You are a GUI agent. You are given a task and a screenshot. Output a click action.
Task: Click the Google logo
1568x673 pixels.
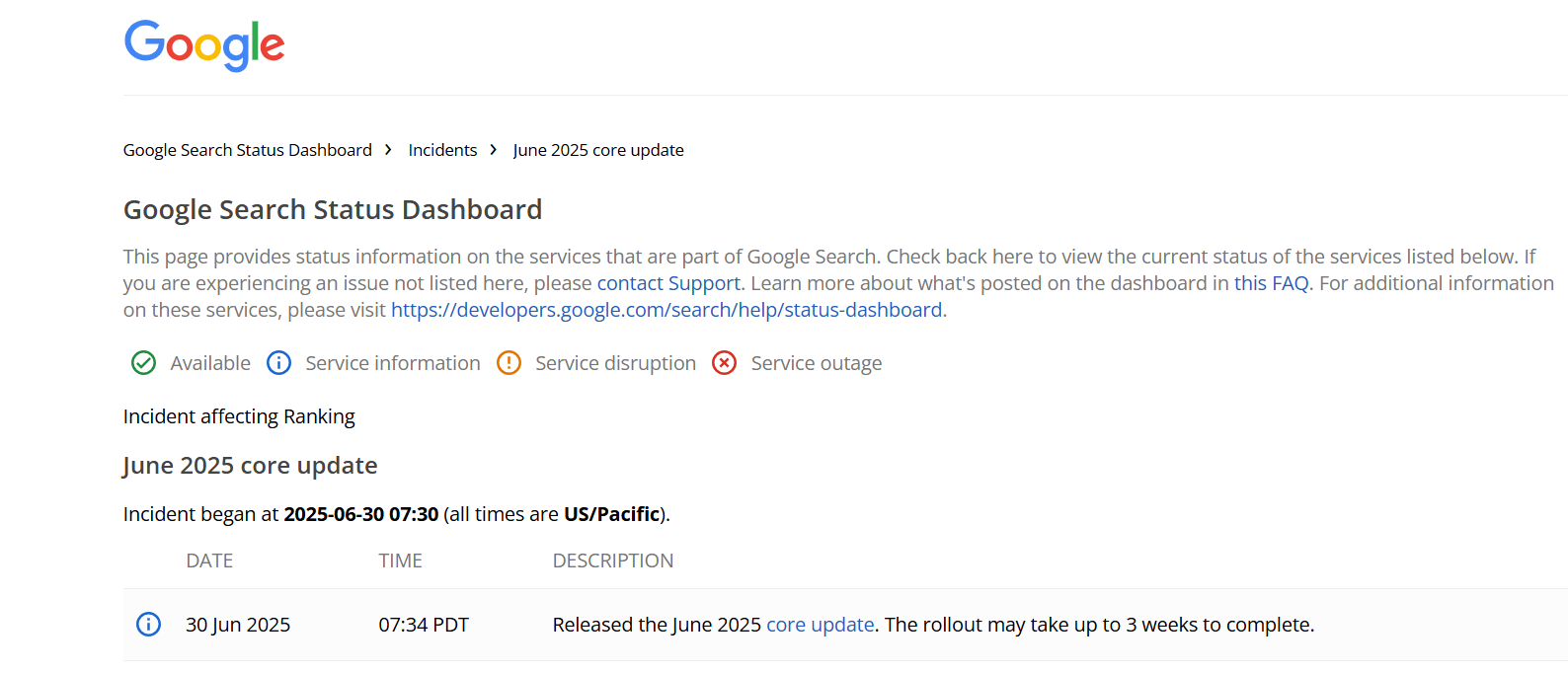204,45
